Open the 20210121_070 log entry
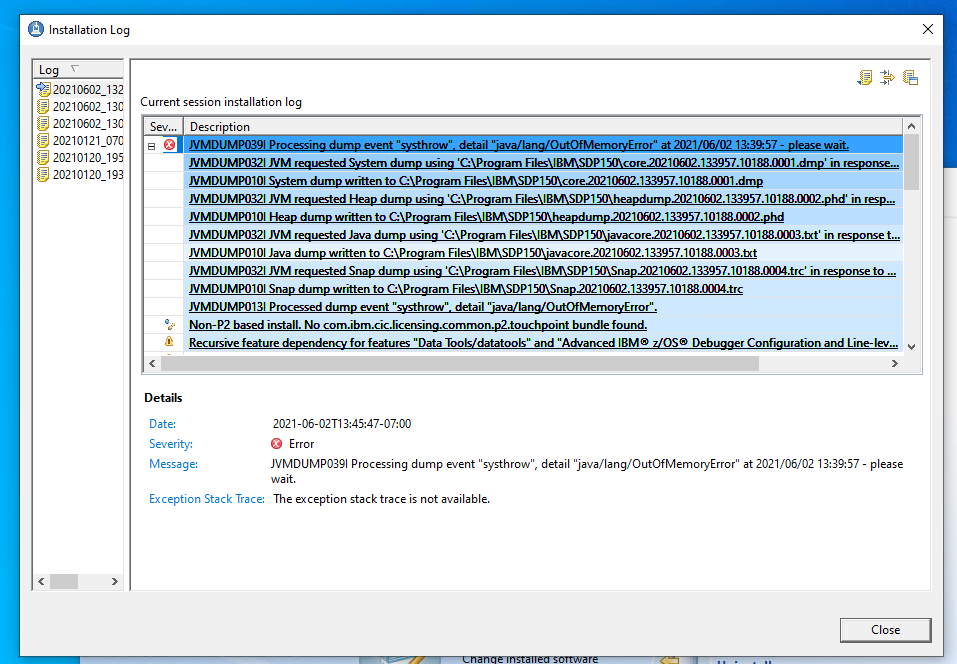Image resolution: width=957 pixels, height=664 pixels. tap(80, 140)
